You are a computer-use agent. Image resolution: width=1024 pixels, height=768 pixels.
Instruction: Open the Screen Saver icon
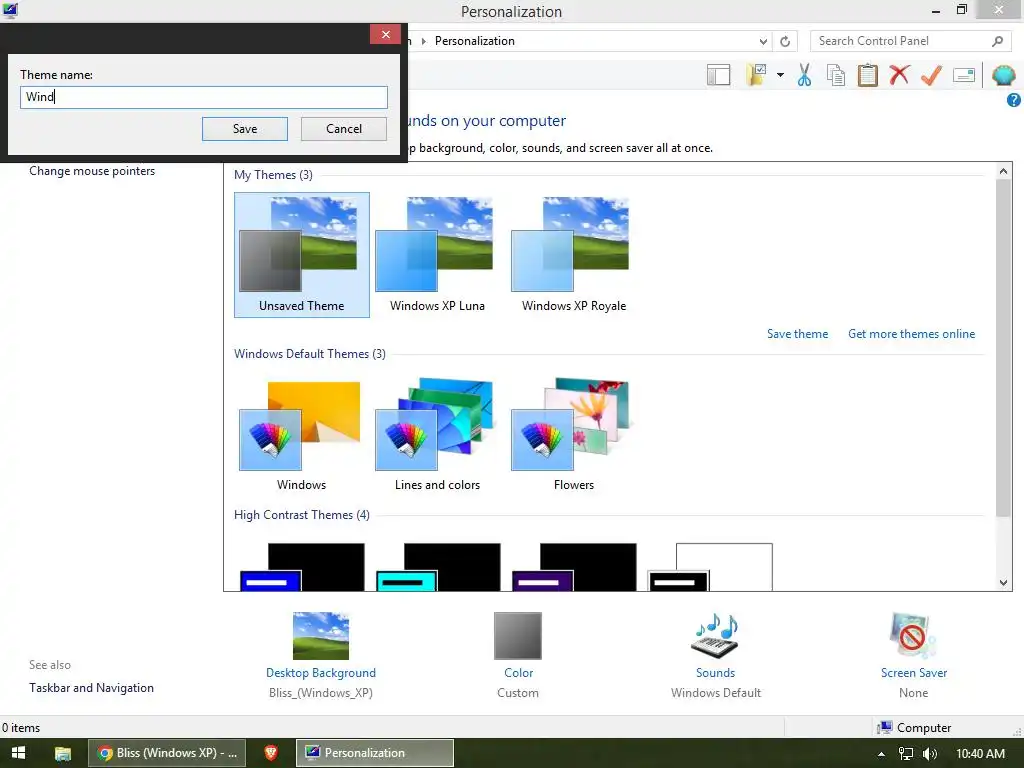(913, 635)
